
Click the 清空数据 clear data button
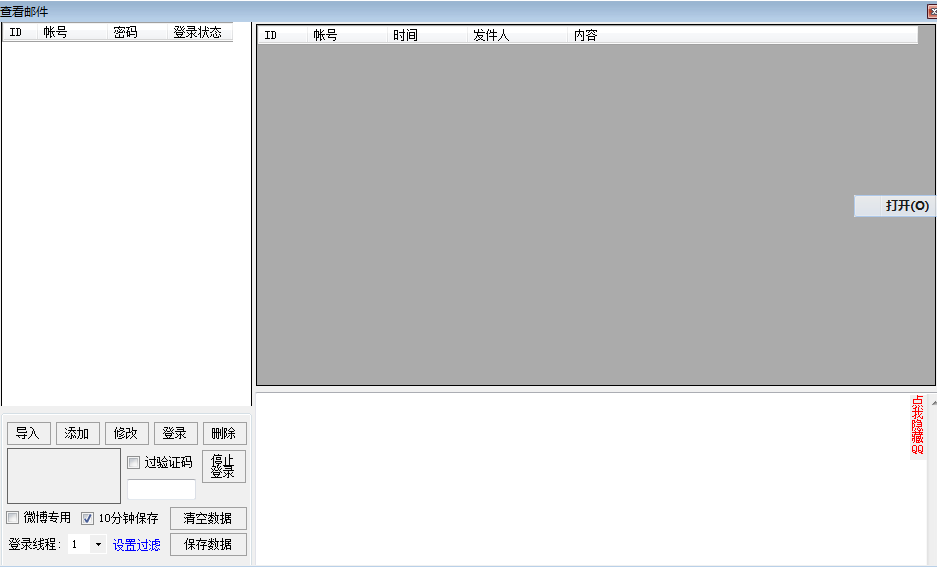click(x=208, y=518)
